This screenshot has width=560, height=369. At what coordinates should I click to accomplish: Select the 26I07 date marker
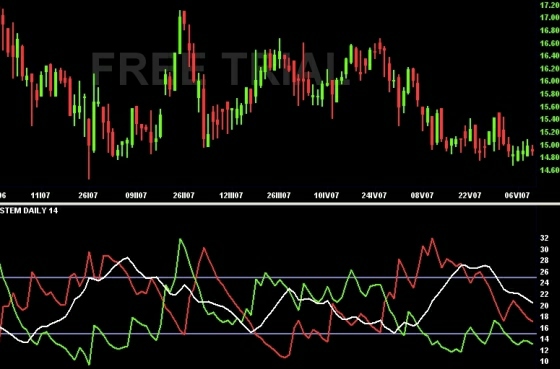tap(88, 195)
